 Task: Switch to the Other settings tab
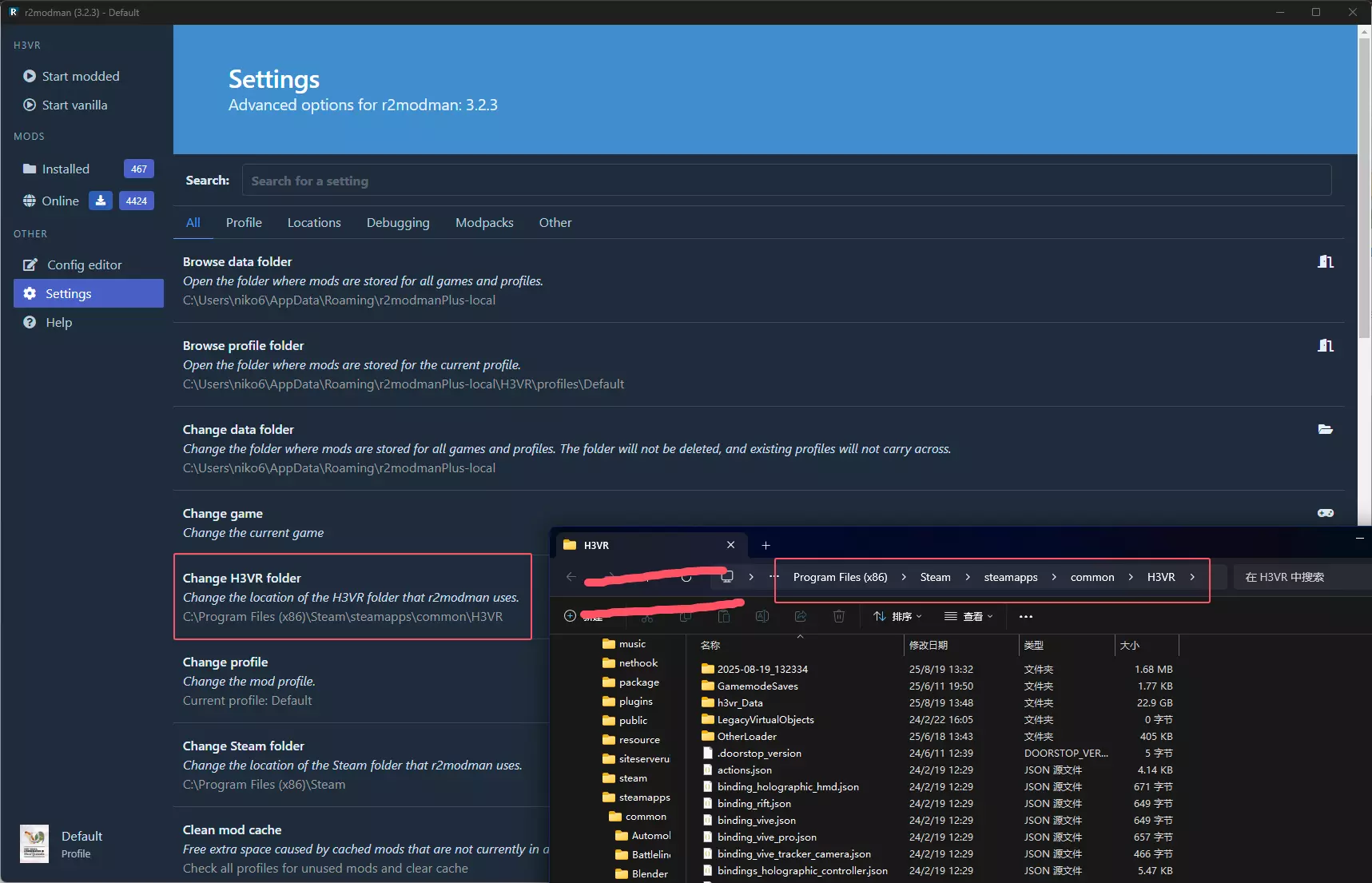555,223
